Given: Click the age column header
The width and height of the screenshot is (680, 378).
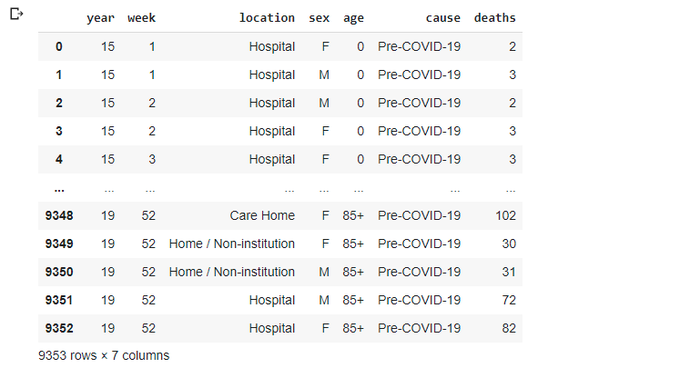Looking at the screenshot, I should (x=353, y=18).
